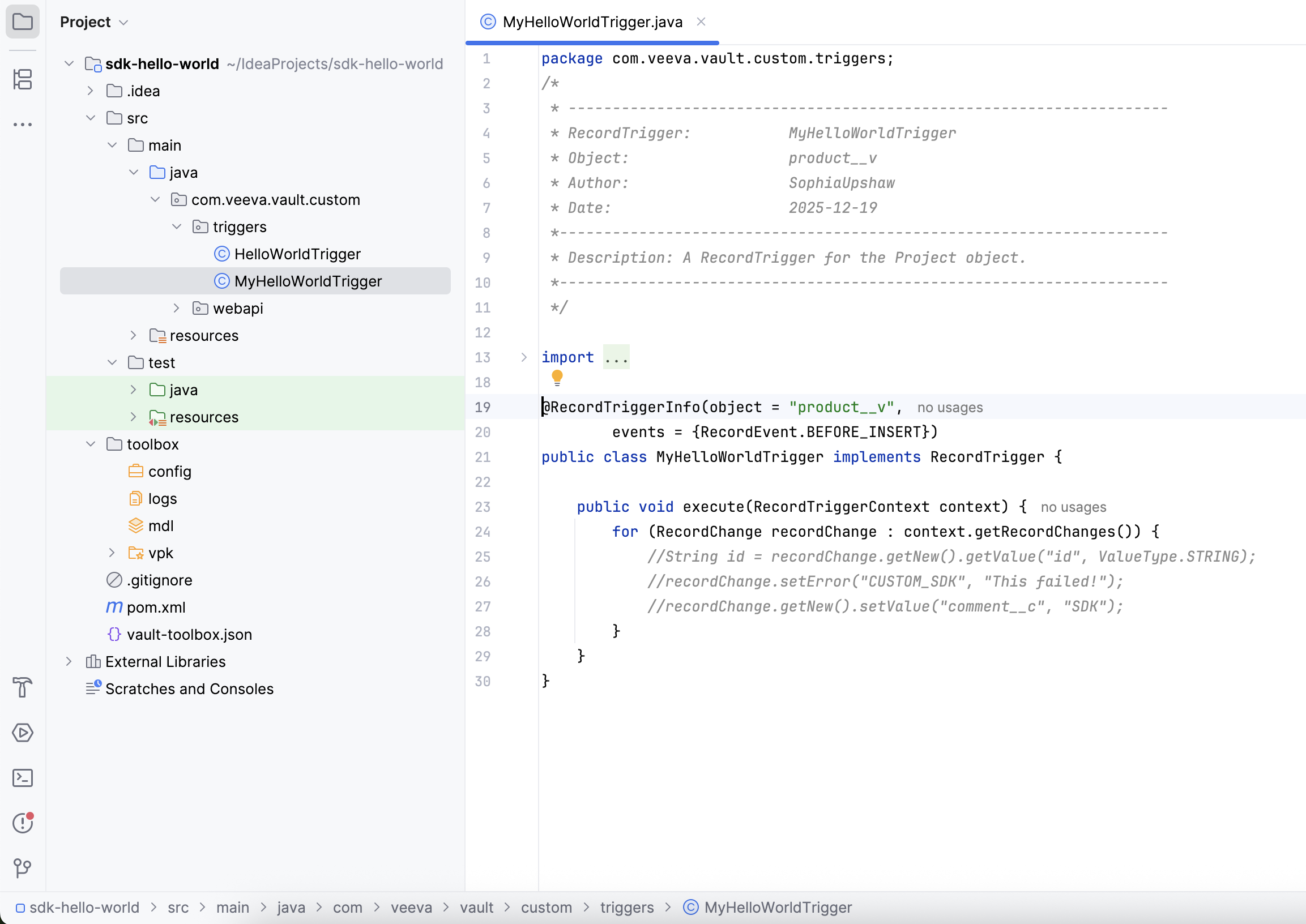Open the Terminal tool window
This screenshot has height=924, width=1306.
click(x=22, y=778)
